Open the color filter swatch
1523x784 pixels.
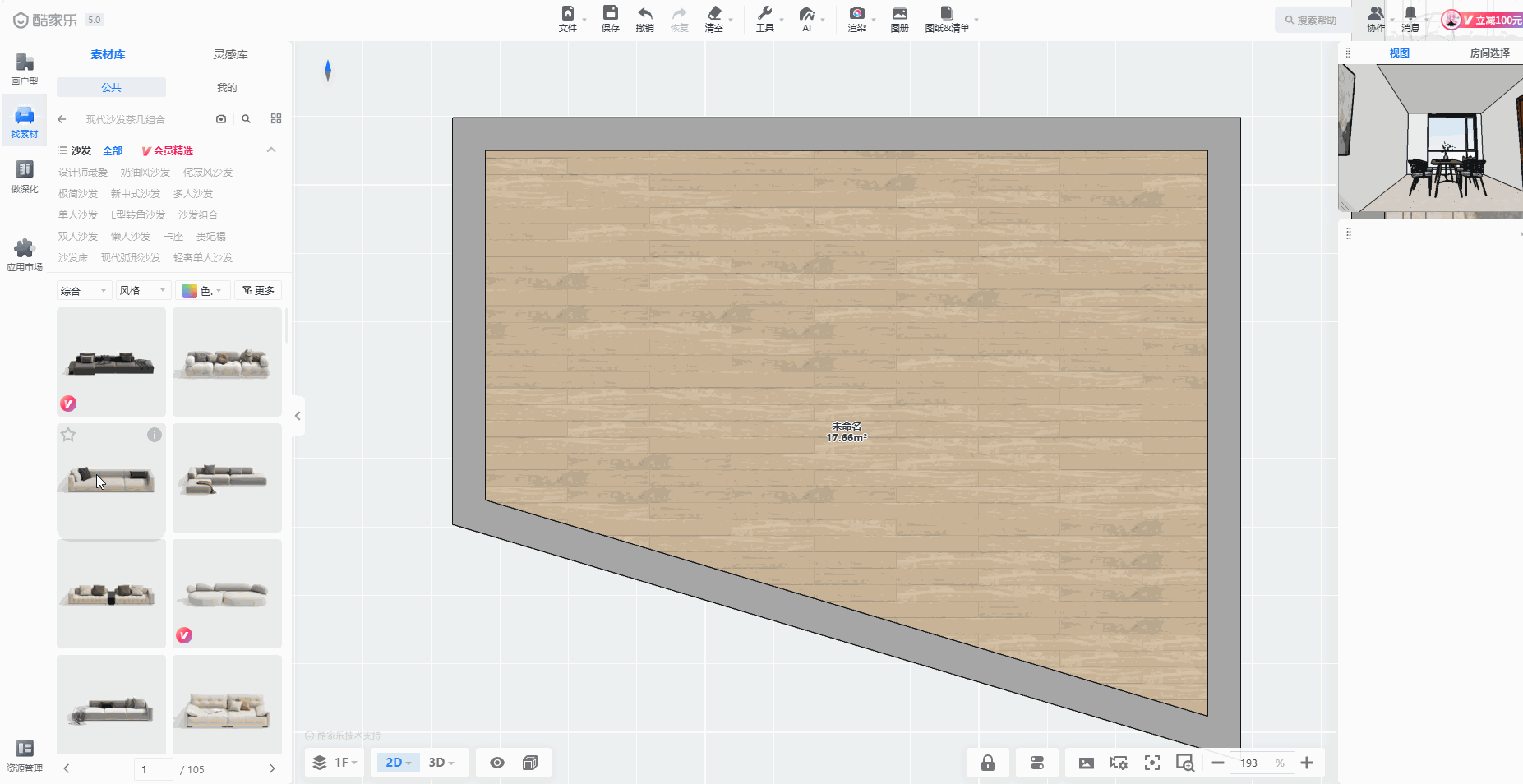pyautogui.click(x=201, y=291)
